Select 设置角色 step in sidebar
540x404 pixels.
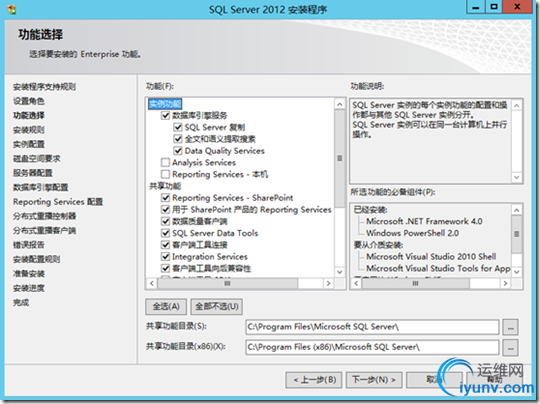[x=29, y=101]
